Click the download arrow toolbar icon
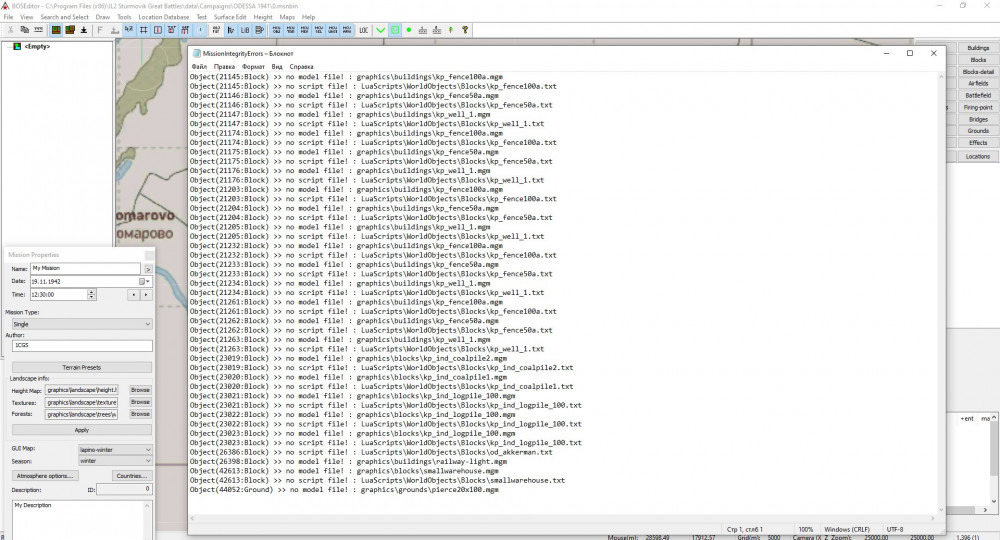 coord(84,30)
